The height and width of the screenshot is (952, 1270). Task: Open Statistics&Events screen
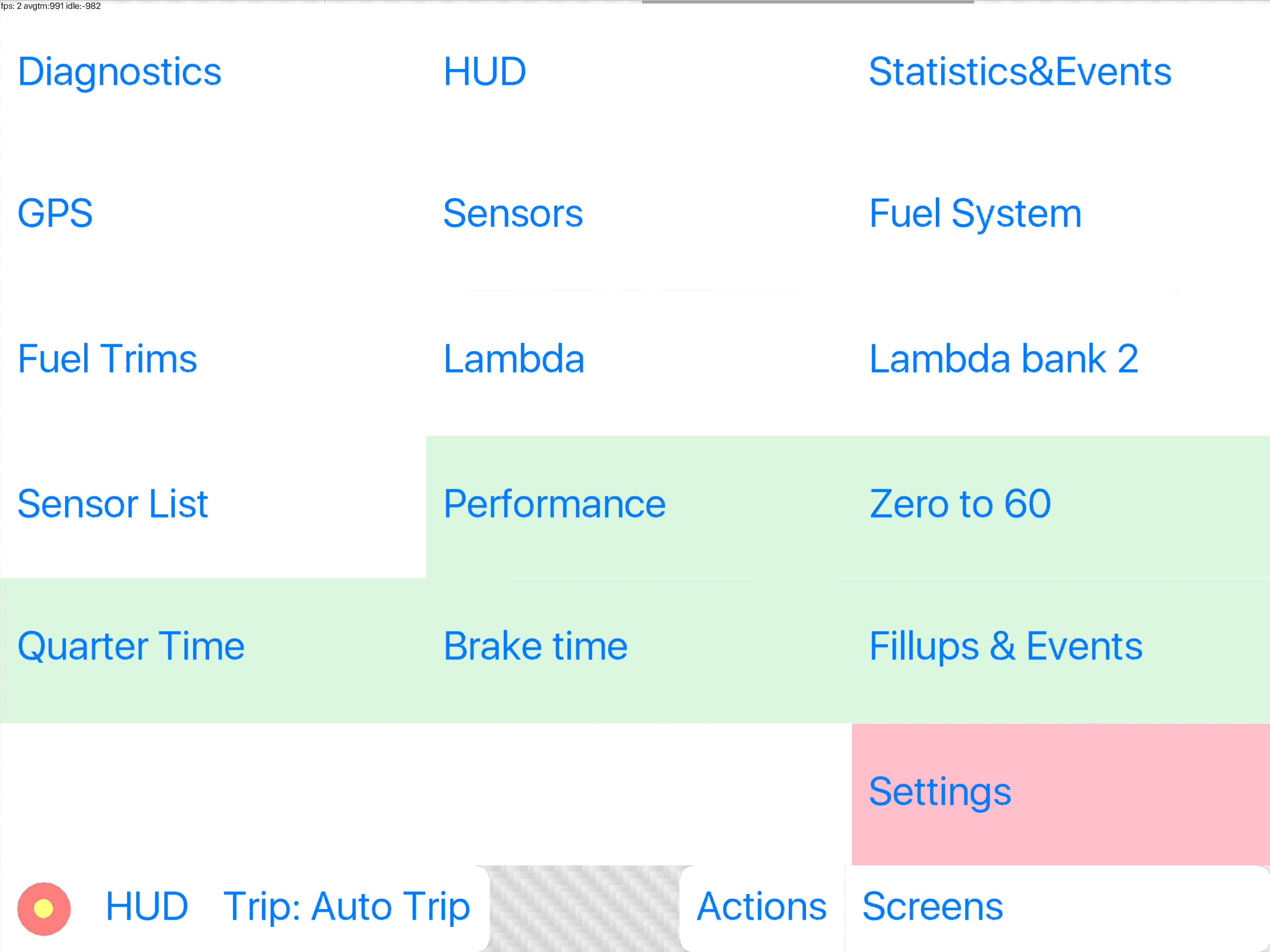click(x=1020, y=73)
